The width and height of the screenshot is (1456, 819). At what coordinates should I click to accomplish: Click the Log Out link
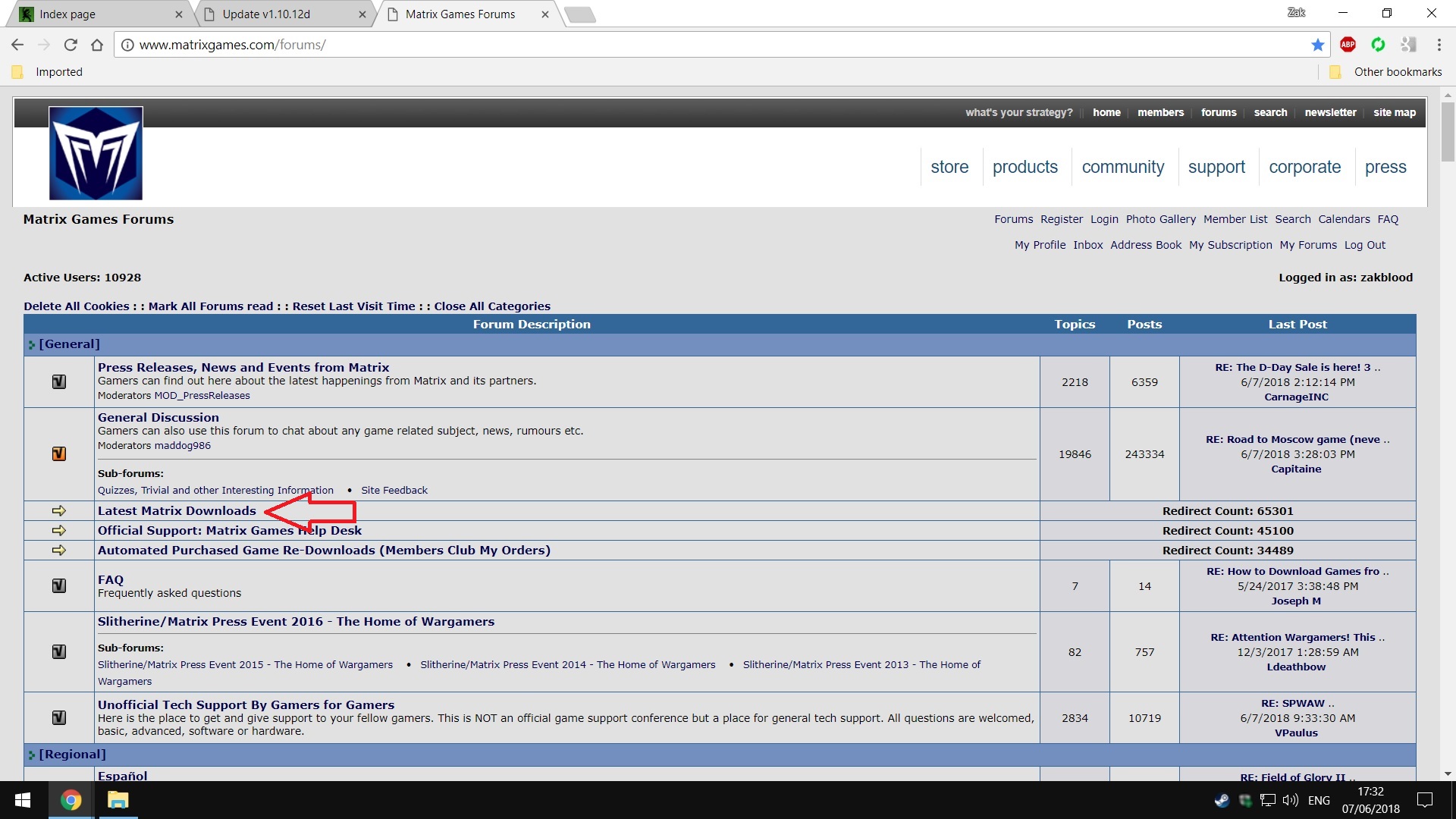point(1364,245)
